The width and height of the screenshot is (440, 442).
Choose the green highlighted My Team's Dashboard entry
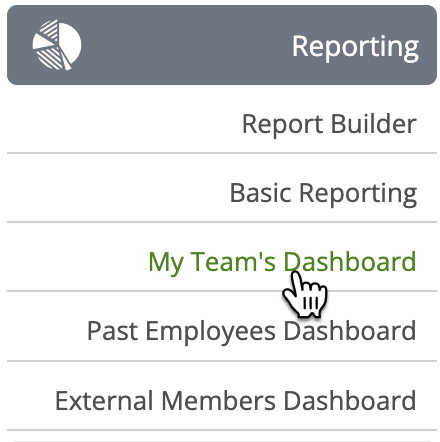point(282,263)
